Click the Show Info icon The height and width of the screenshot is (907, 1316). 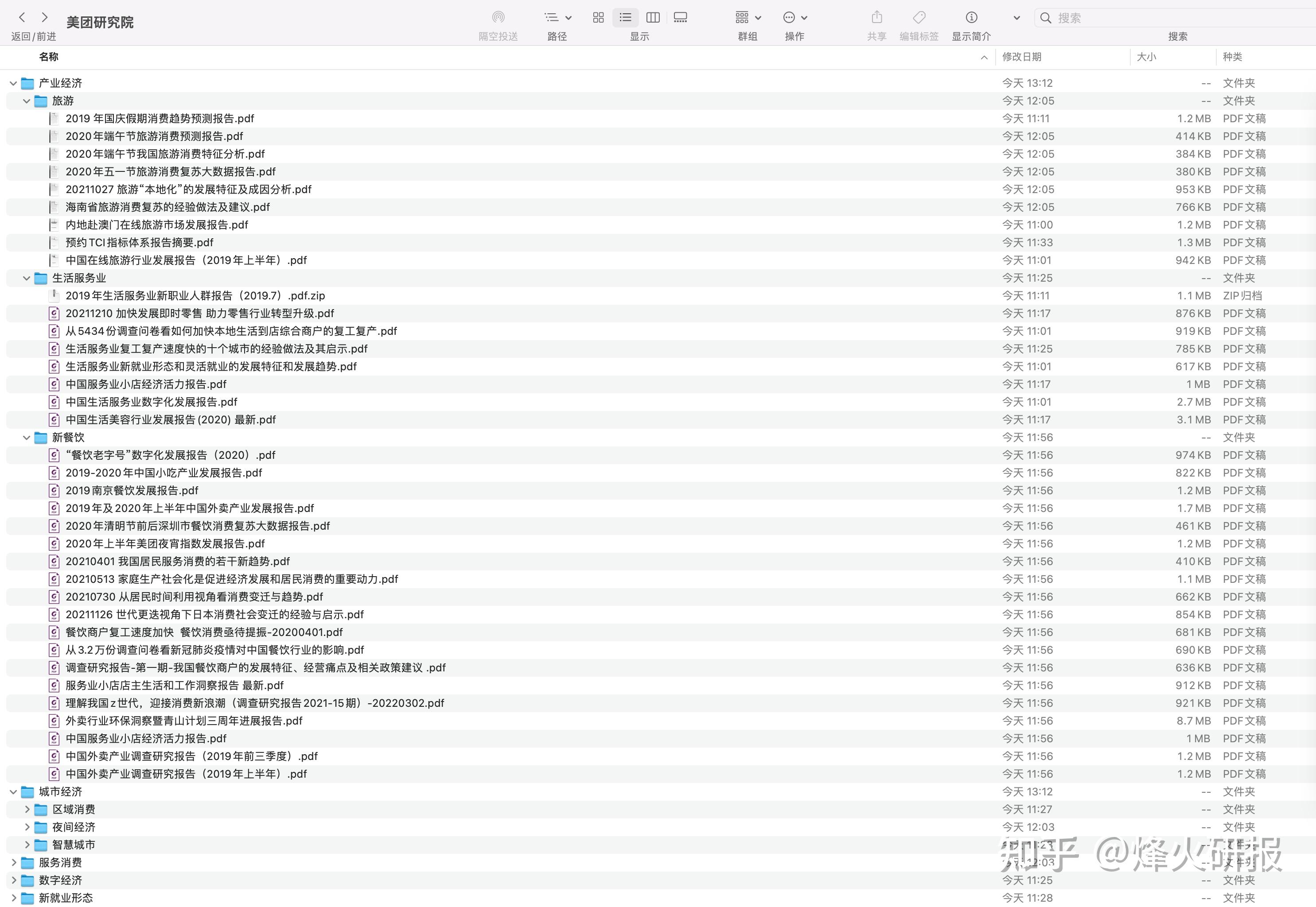click(x=971, y=18)
